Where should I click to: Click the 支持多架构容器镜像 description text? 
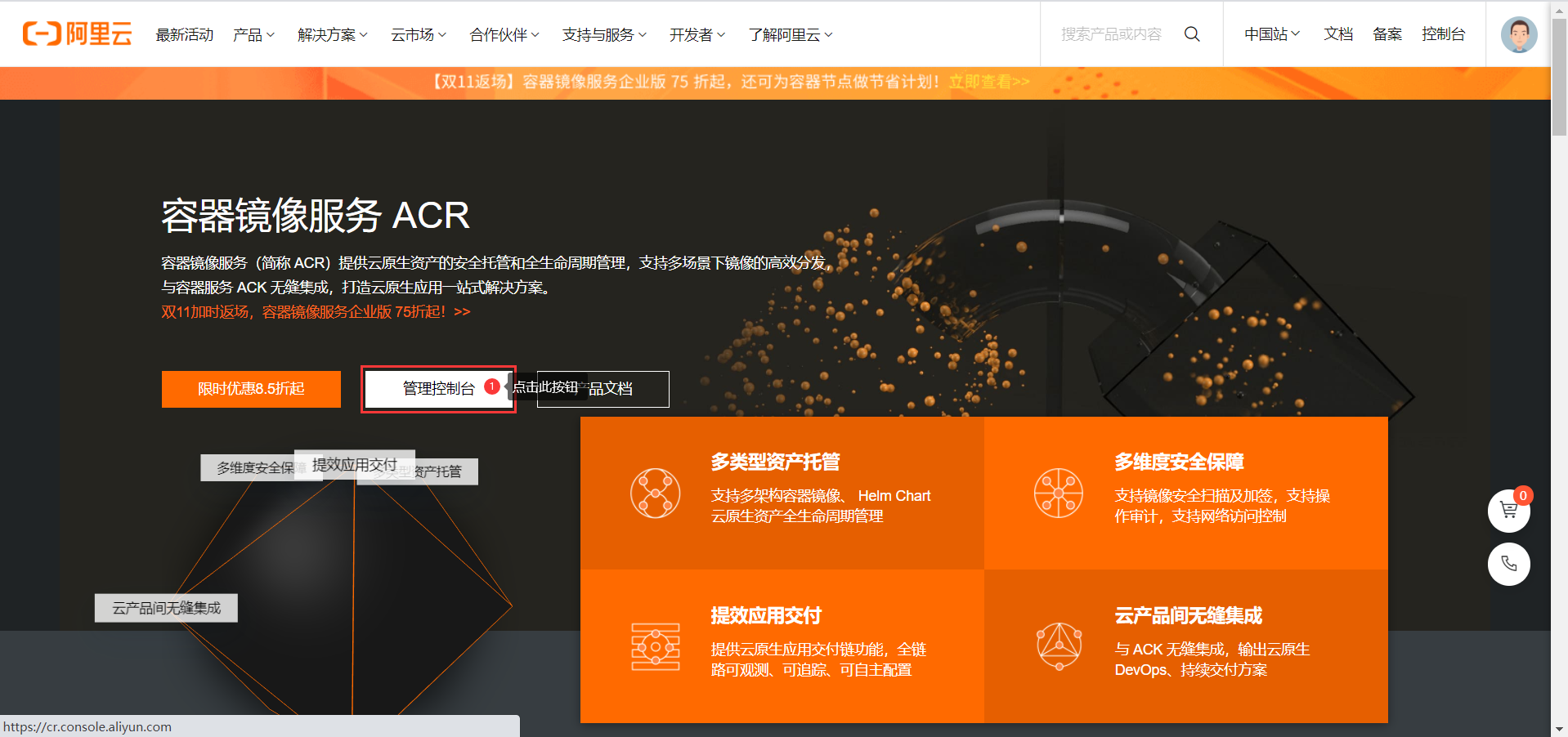coord(821,506)
